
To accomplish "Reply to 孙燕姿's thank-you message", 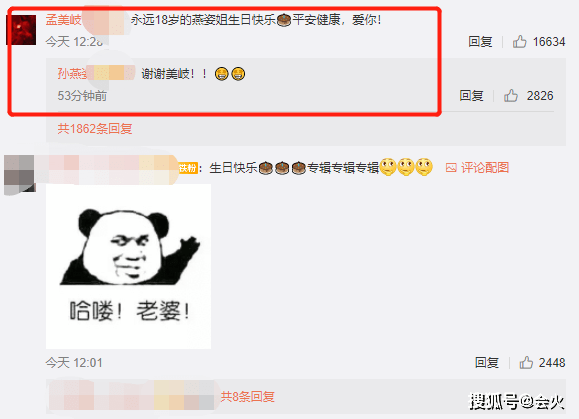I will point(471,96).
